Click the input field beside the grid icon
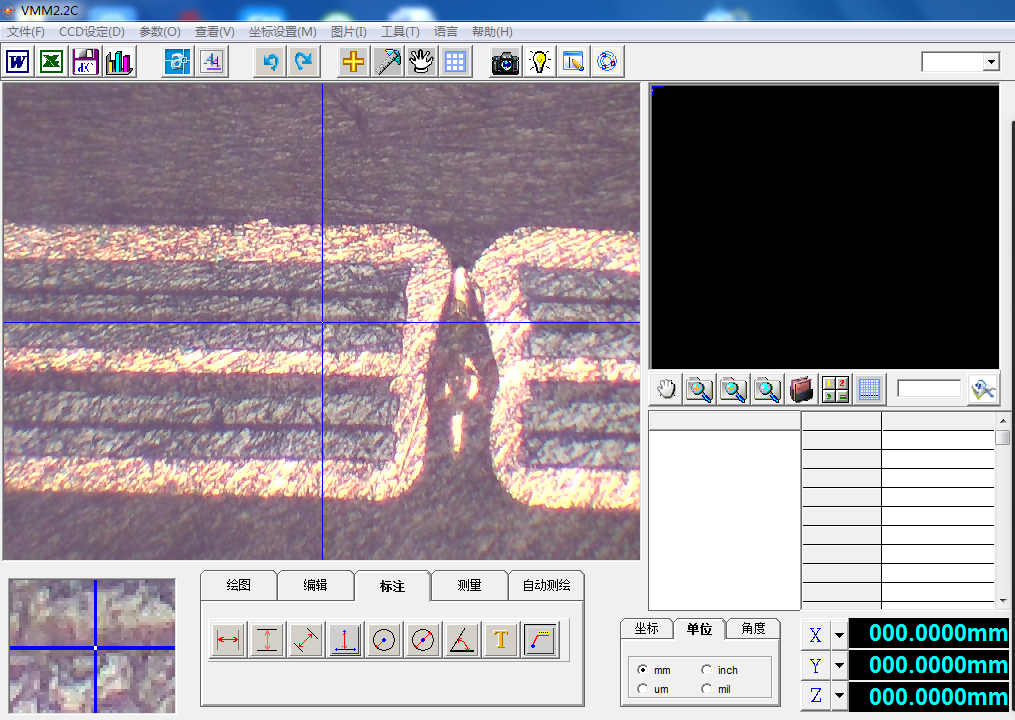Viewport: 1015px width, 720px height. coord(928,389)
